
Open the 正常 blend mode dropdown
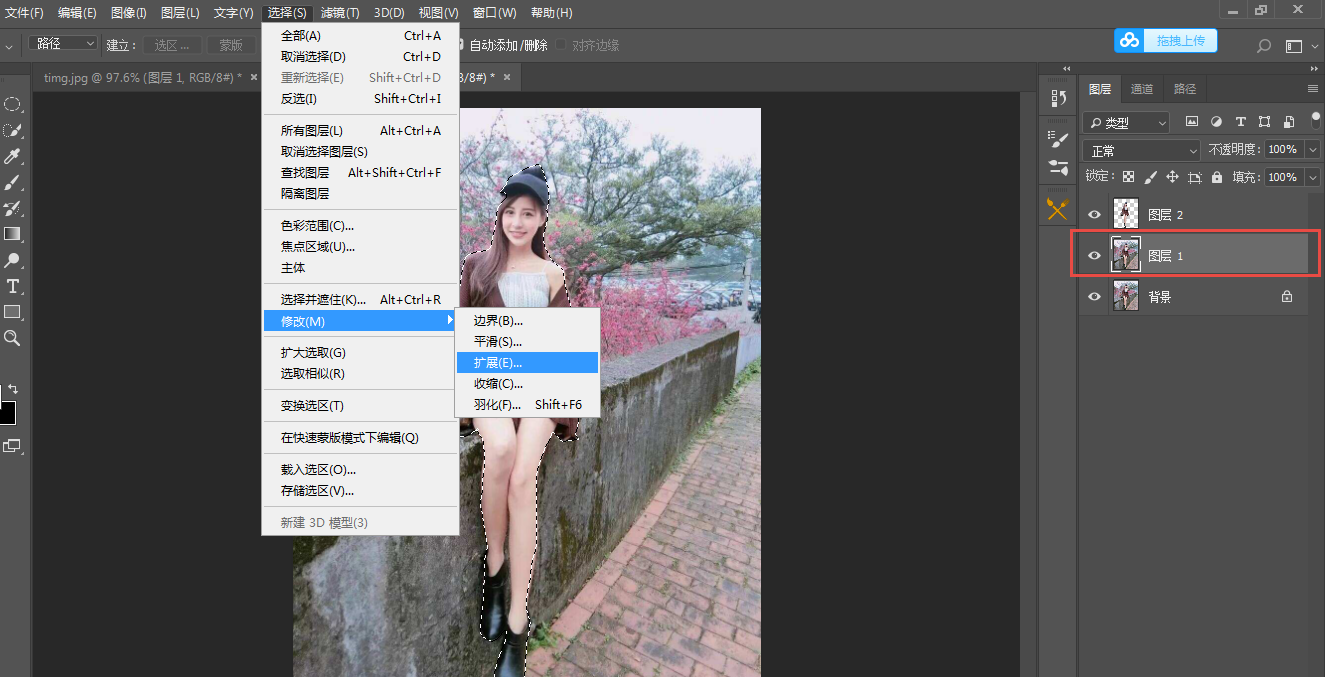(x=1140, y=150)
